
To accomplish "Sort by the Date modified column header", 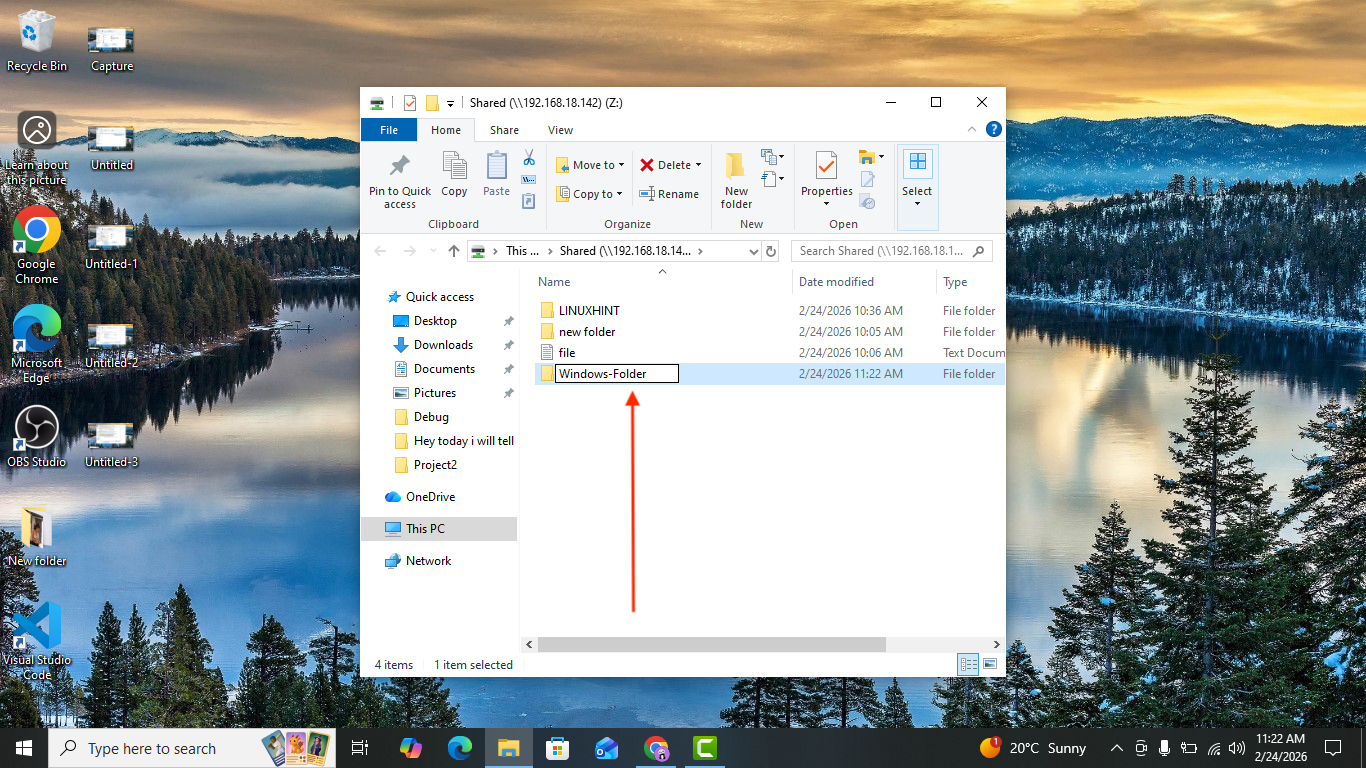I will (x=836, y=282).
